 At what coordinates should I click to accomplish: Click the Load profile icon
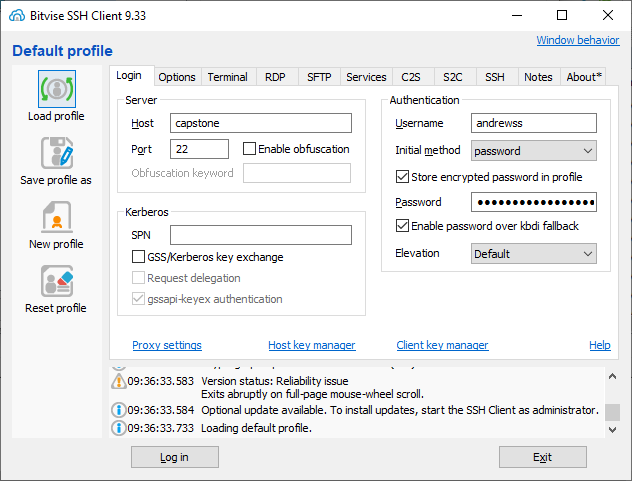point(56,89)
